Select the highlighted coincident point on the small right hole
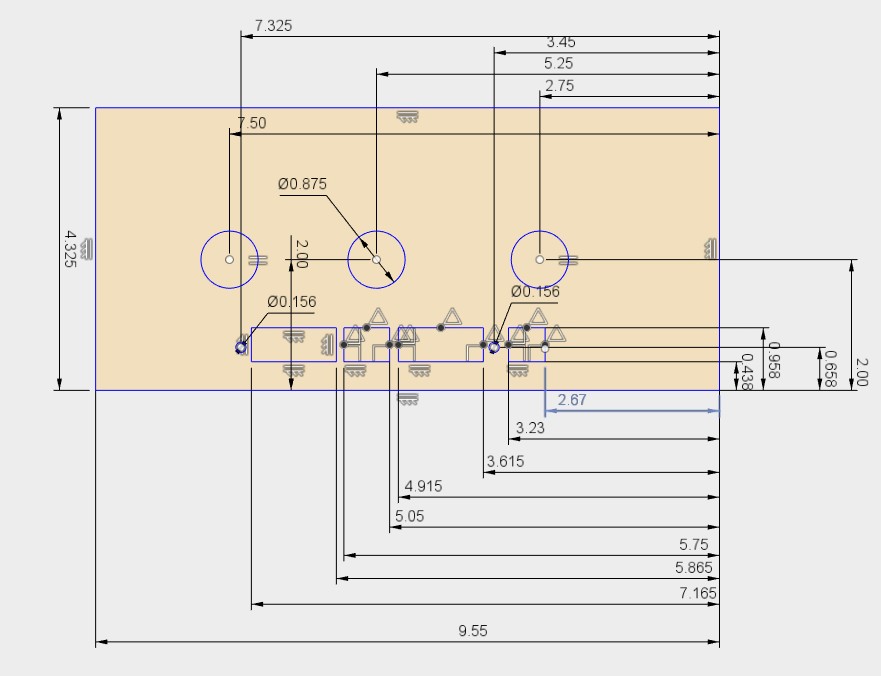 pyautogui.click(x=494, y=347)
